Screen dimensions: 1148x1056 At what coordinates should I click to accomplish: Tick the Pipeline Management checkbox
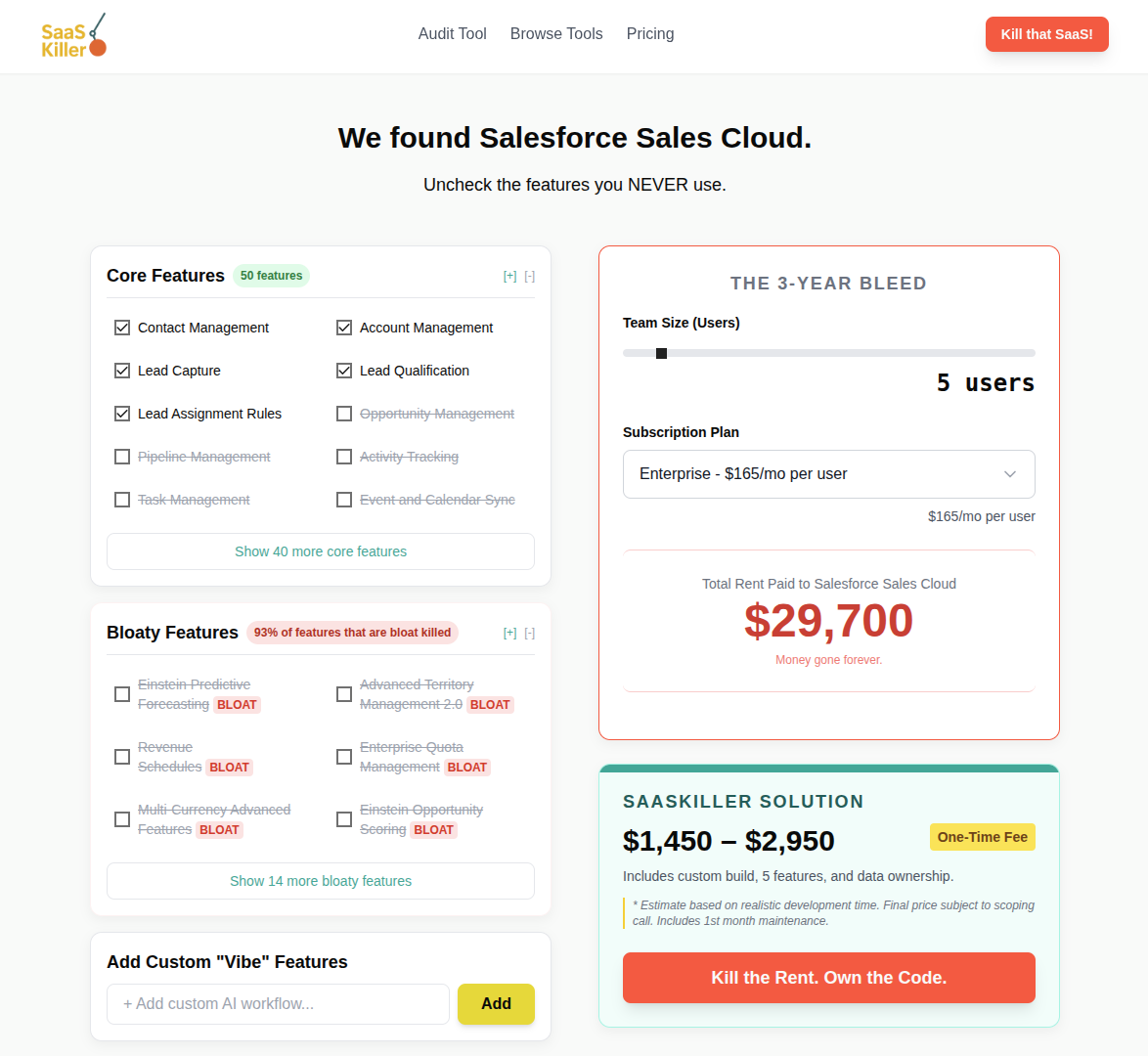pos(122,457)
